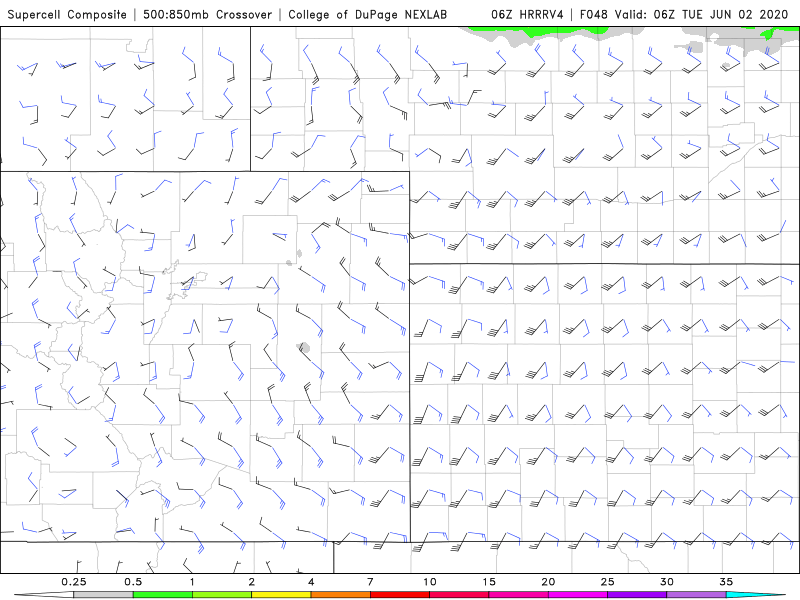Pick the crimson 10–15 color bar segment
The image size is (800, 600).
point(459,595)
